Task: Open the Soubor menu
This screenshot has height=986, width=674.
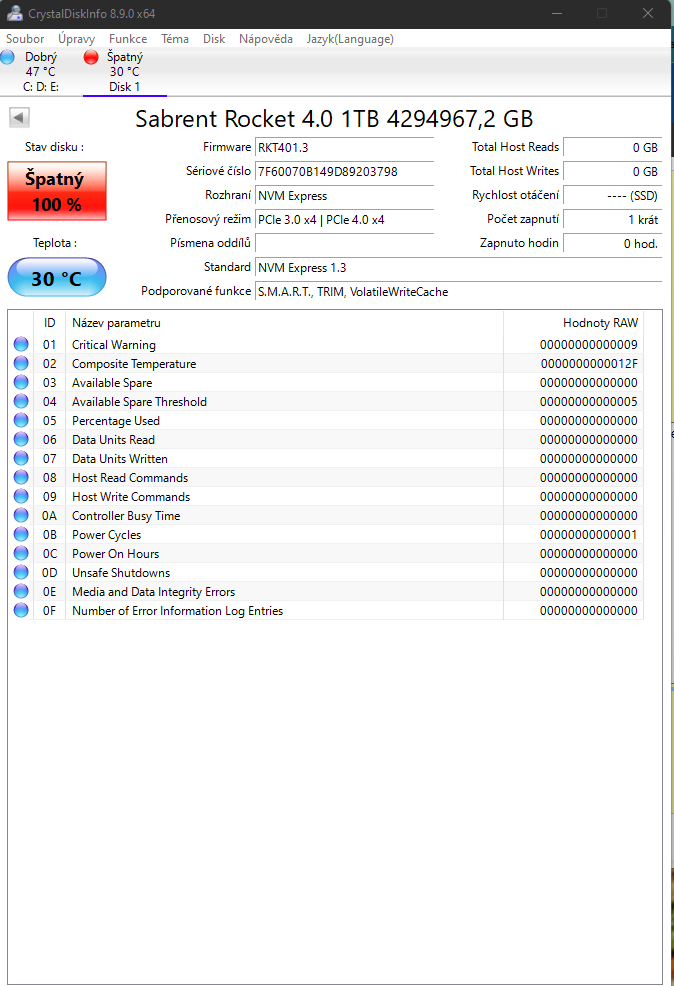Action: pos(25,39)
